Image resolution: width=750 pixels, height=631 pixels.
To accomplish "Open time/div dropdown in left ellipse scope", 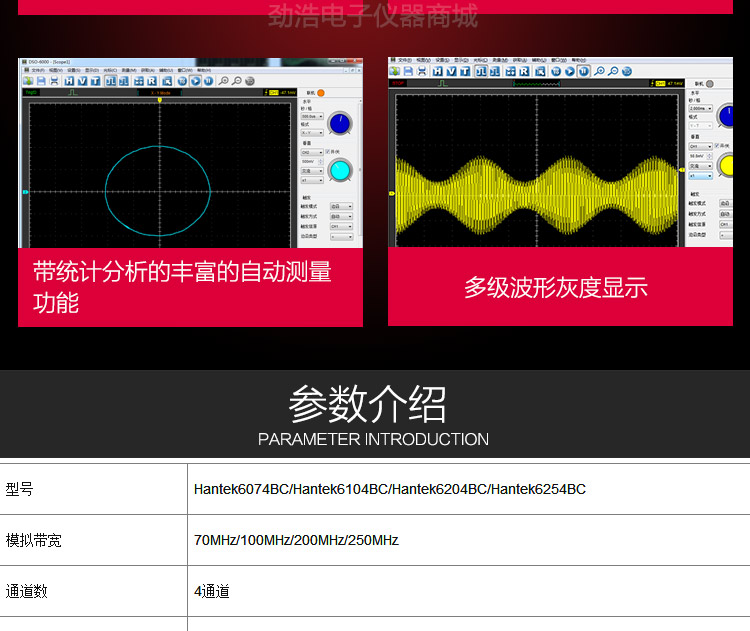I will (312, 116).
